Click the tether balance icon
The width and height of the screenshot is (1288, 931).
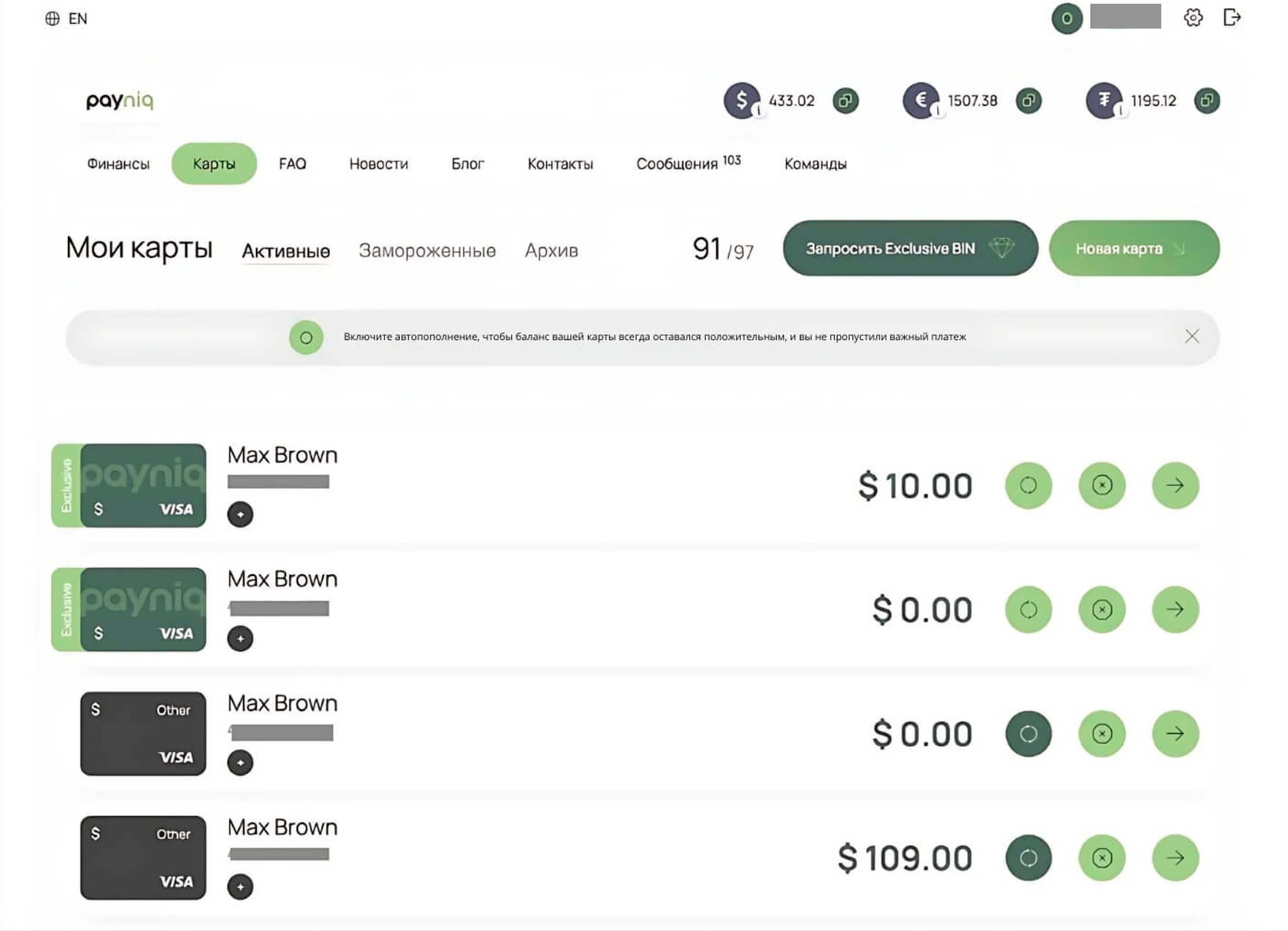coord(1104,100)
